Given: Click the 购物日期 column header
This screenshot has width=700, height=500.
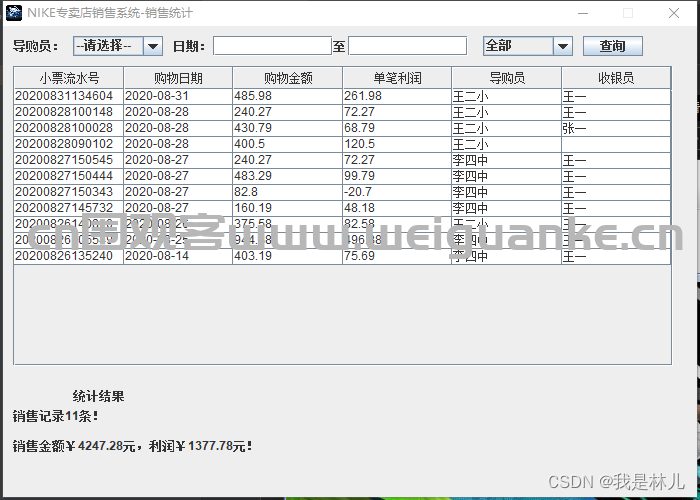Looking at the screenshot, I should [178, 78].
